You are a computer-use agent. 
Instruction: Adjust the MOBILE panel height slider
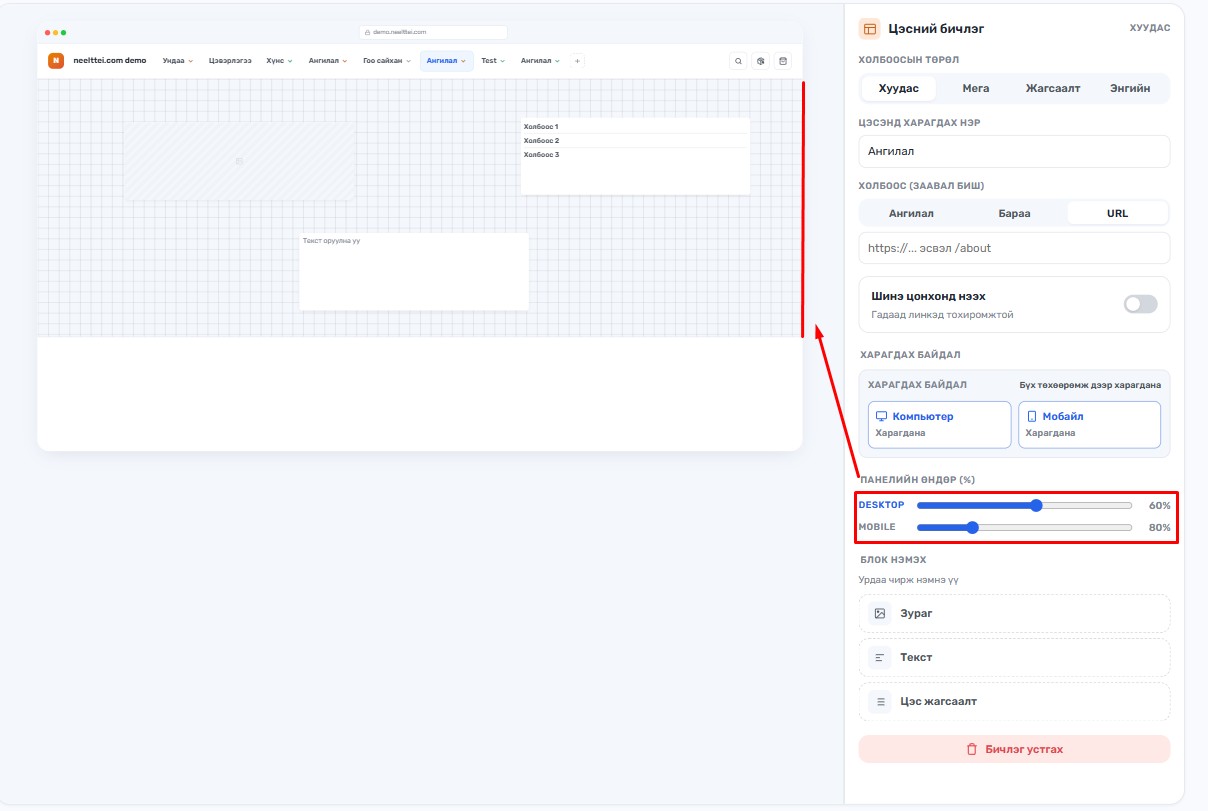tap(1024, 527)
